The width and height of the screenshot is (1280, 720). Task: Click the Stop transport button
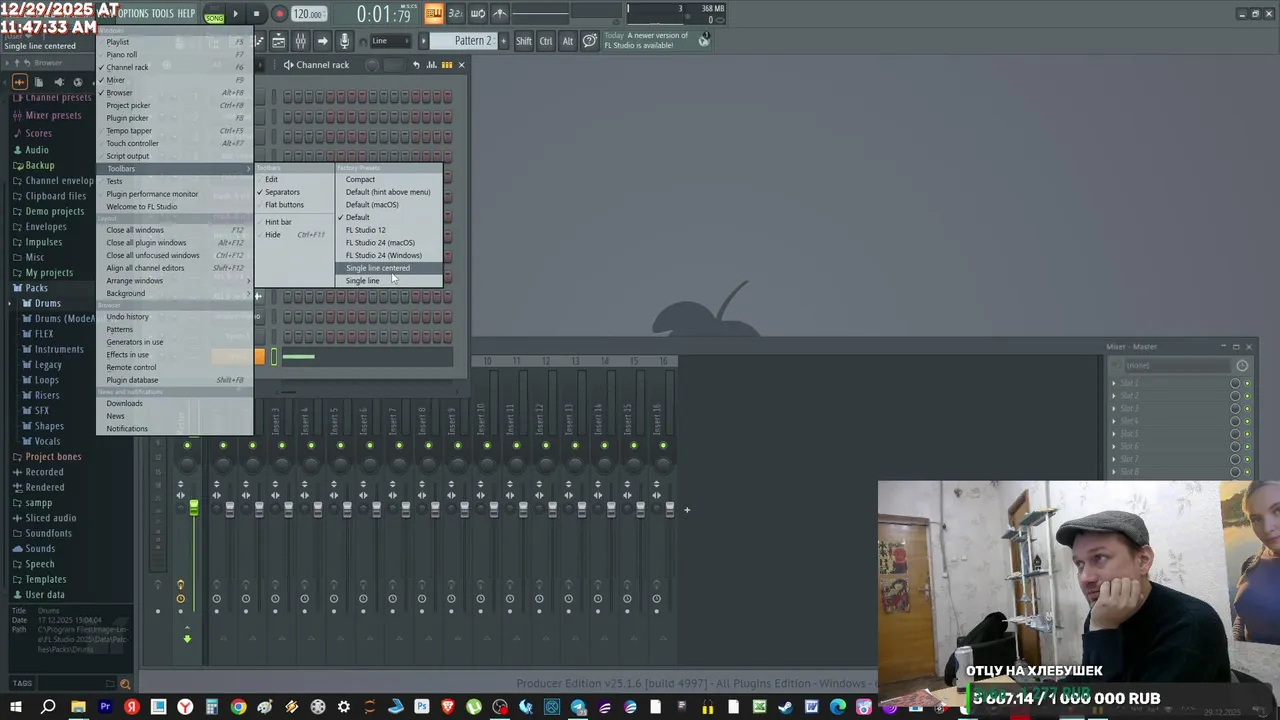point(257,14)
